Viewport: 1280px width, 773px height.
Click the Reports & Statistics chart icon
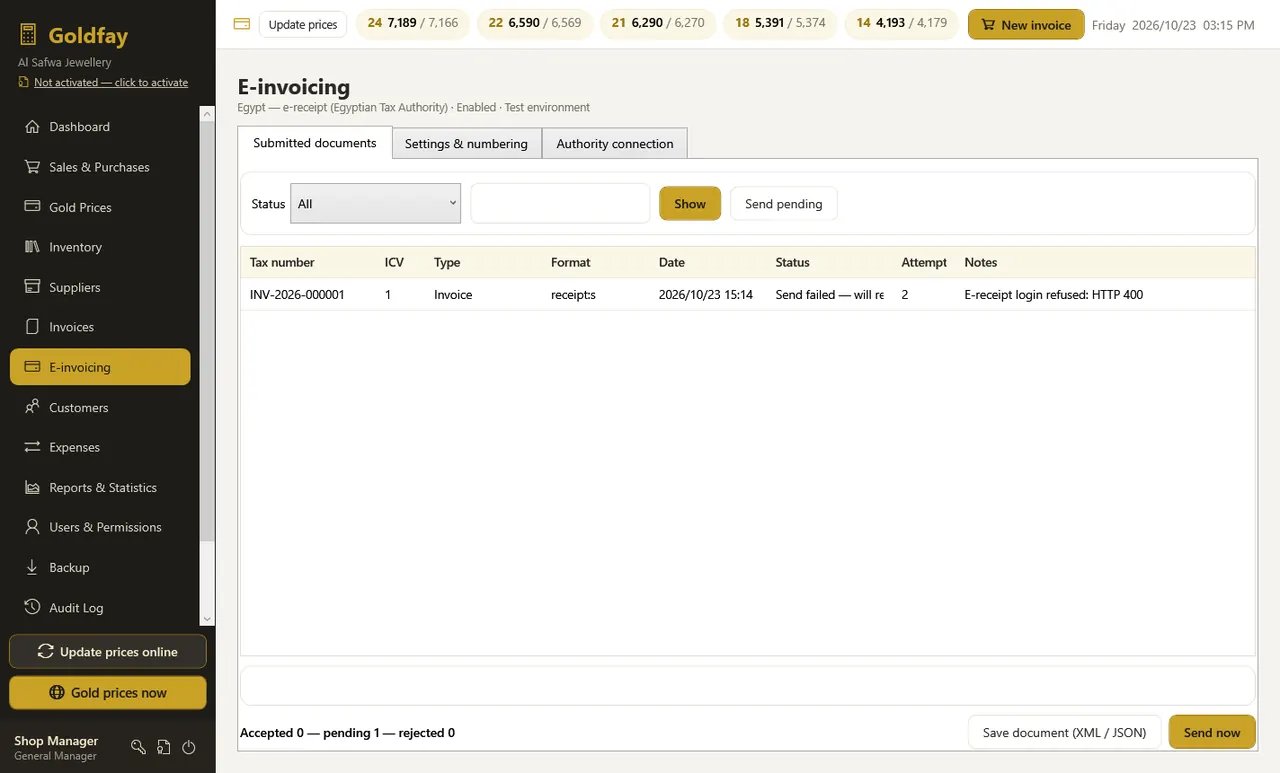coord(31,487)
